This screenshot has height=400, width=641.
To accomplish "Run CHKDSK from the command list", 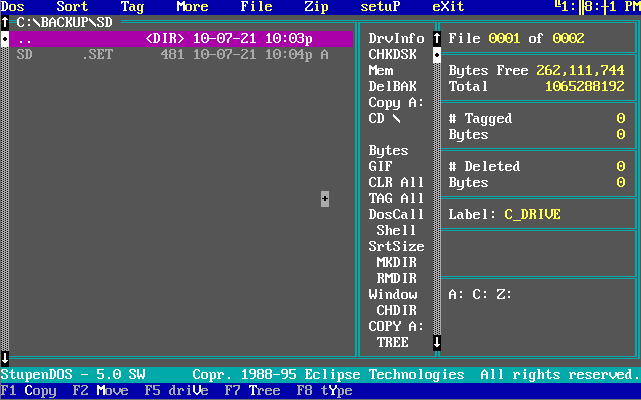I will pos(392,55).
